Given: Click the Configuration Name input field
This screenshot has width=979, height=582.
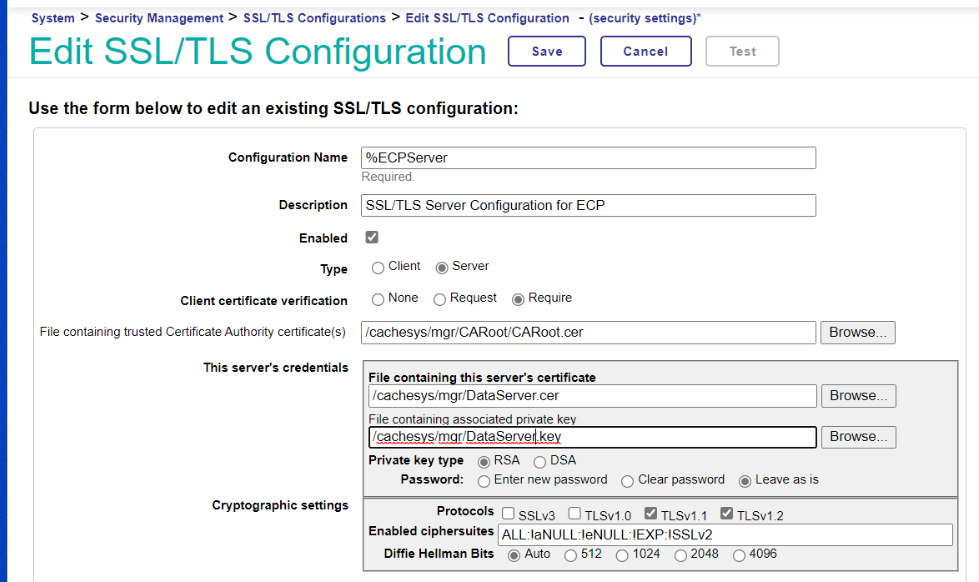Looking at the screenshot, I should click(x=588, y=158).
